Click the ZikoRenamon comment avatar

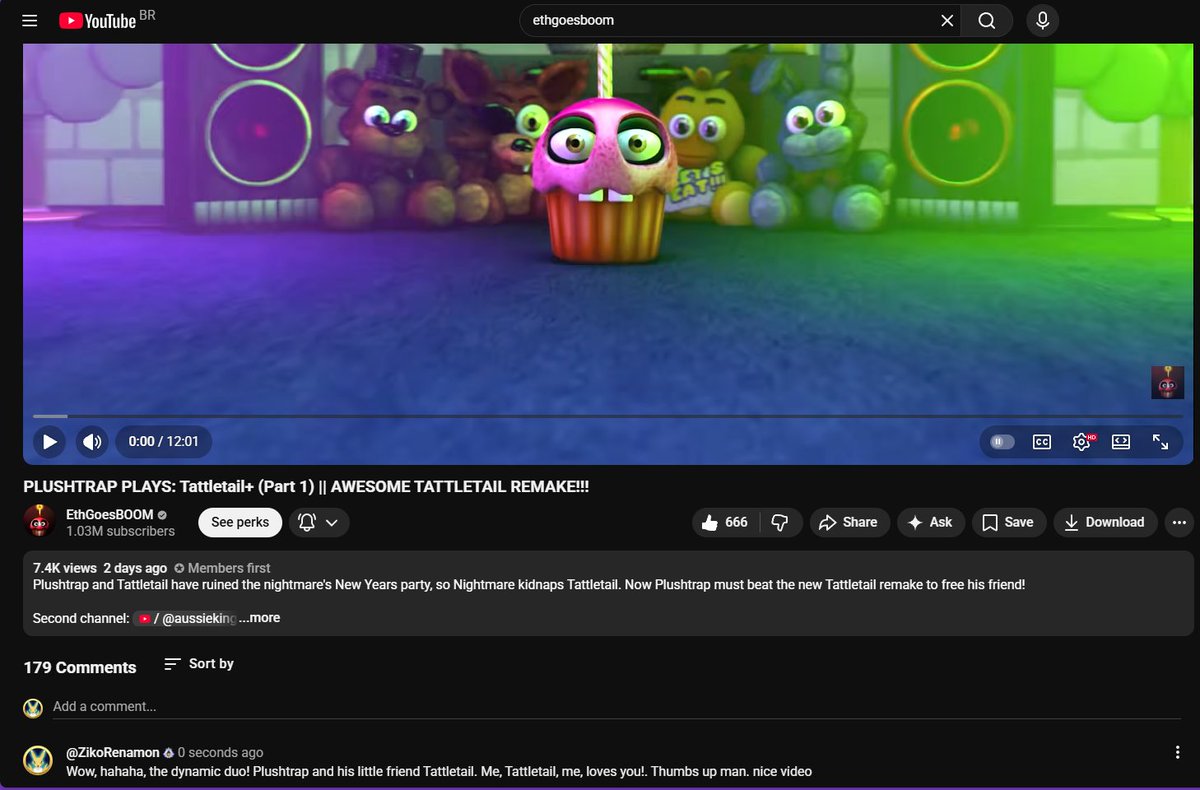pyautogui.click(x=38, y=760)
